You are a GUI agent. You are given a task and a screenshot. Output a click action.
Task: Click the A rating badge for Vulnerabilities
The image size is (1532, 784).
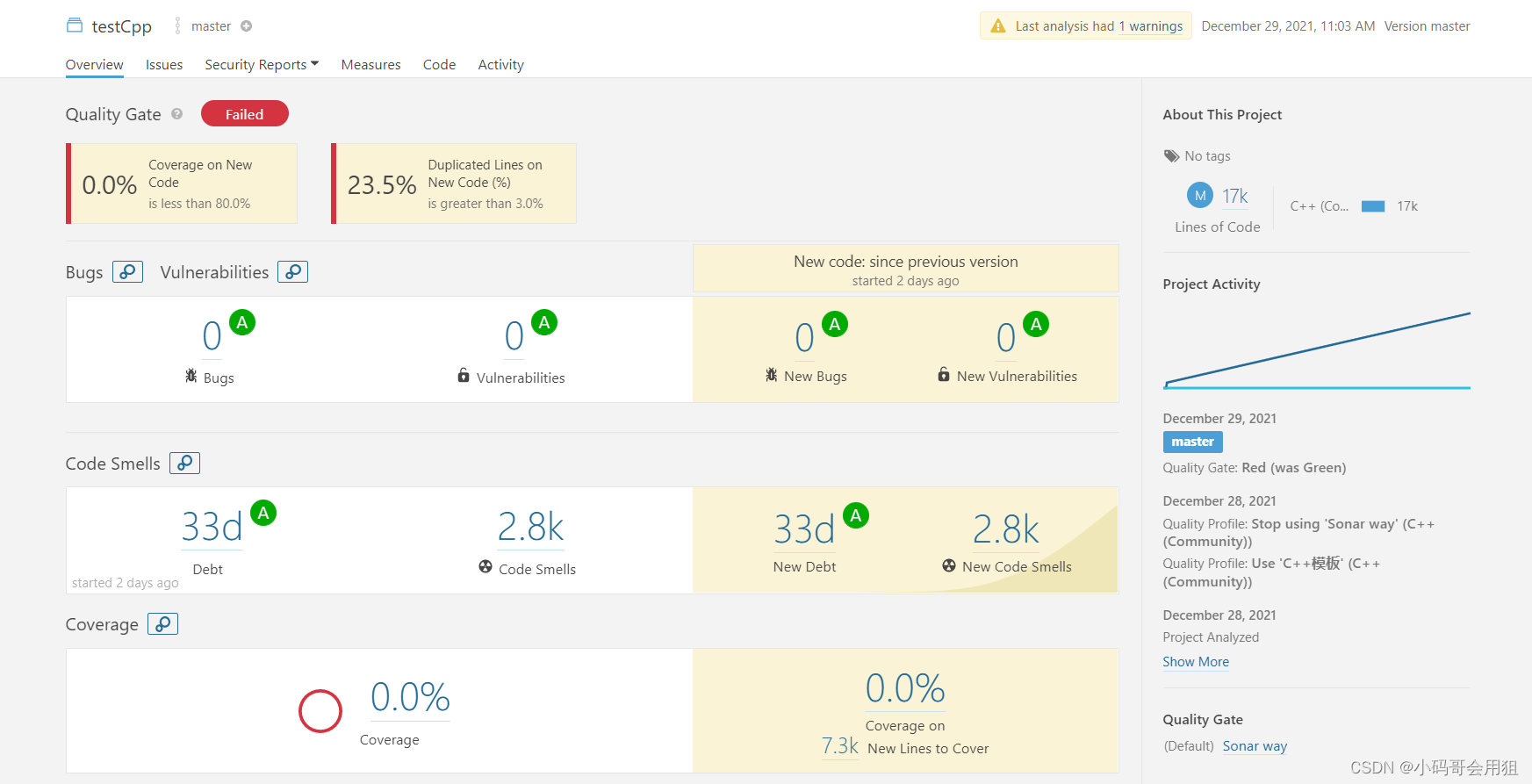click(544, 322)
